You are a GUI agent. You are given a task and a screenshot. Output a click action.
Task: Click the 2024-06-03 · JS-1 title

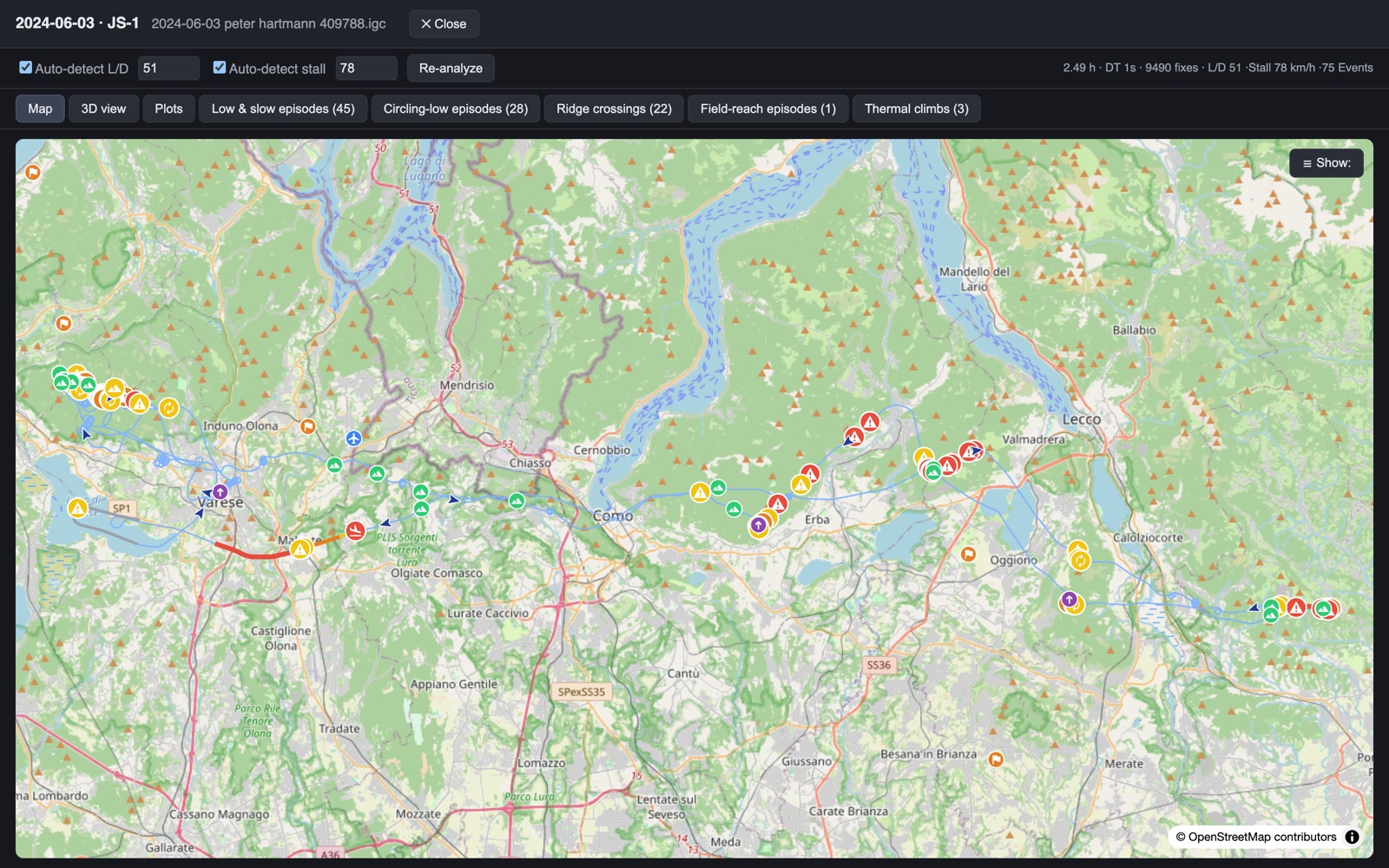pyautogui.click(x=77, y=23)
